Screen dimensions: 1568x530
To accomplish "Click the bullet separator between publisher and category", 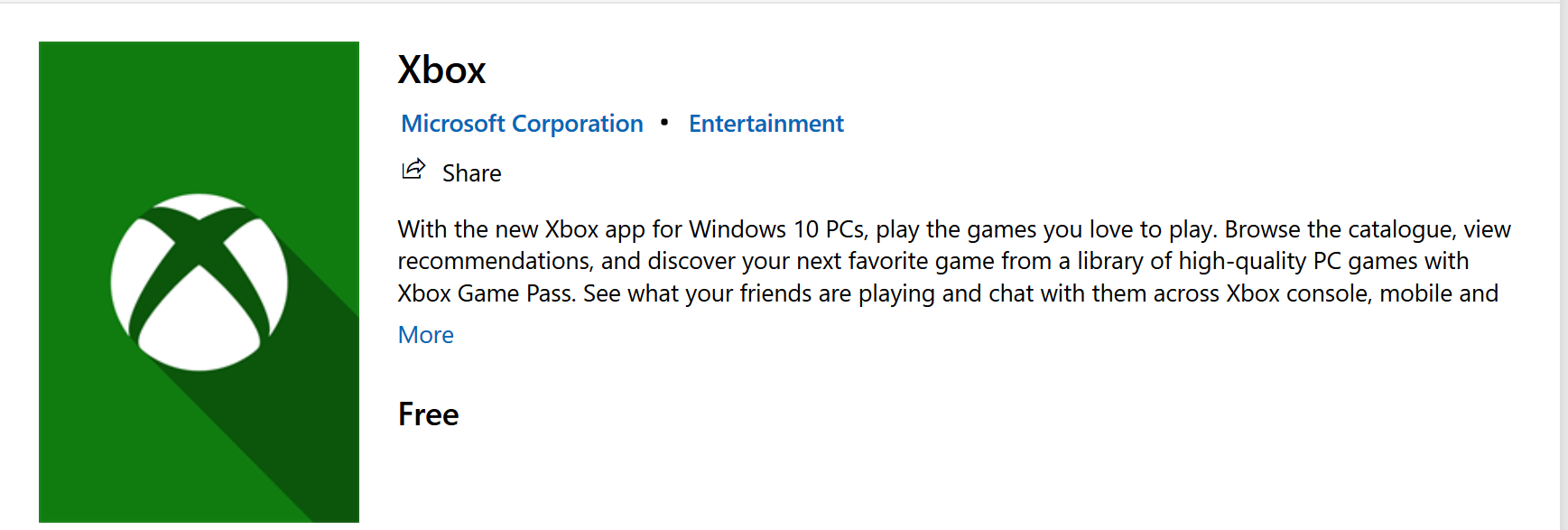I will click(x=664, y=122).
